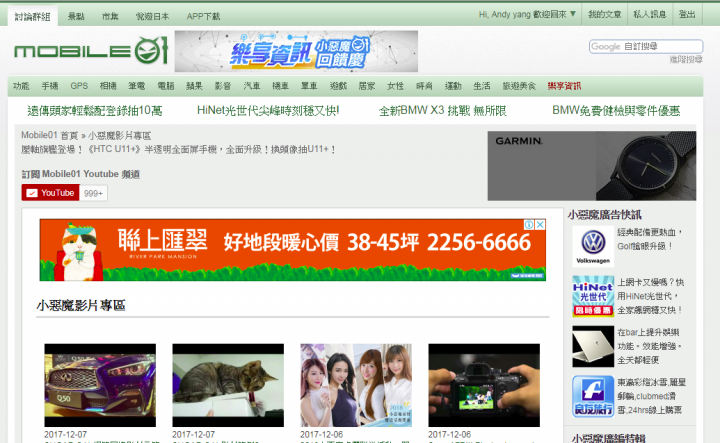The width and height of the screenshot is (720, 443).
Task: Click the 小惡魔廣告快訊 heading
Action: [604, 215]
